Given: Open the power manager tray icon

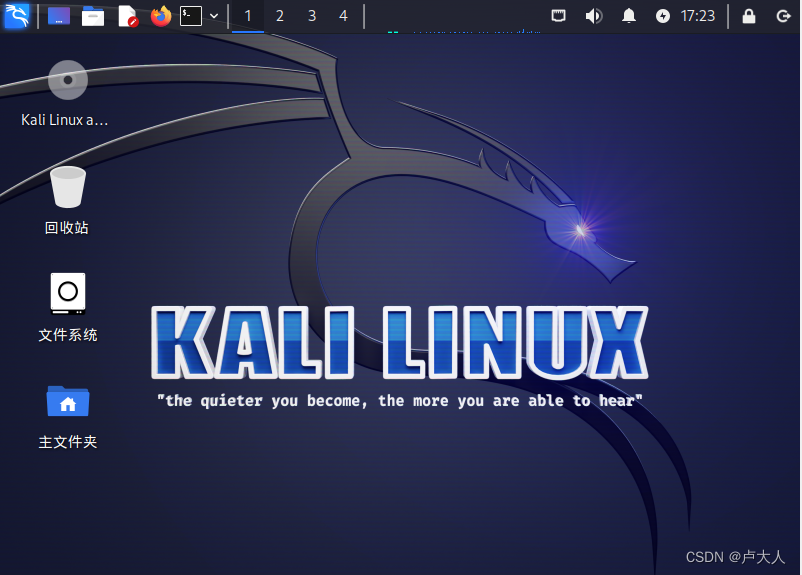Looking at the screenshot, I should tap(663, 16).
